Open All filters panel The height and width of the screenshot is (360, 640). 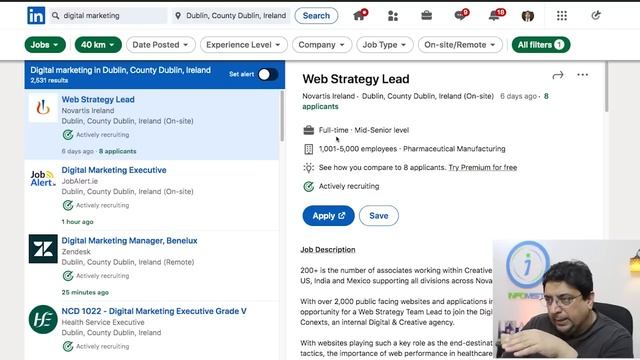coord(541,45)
